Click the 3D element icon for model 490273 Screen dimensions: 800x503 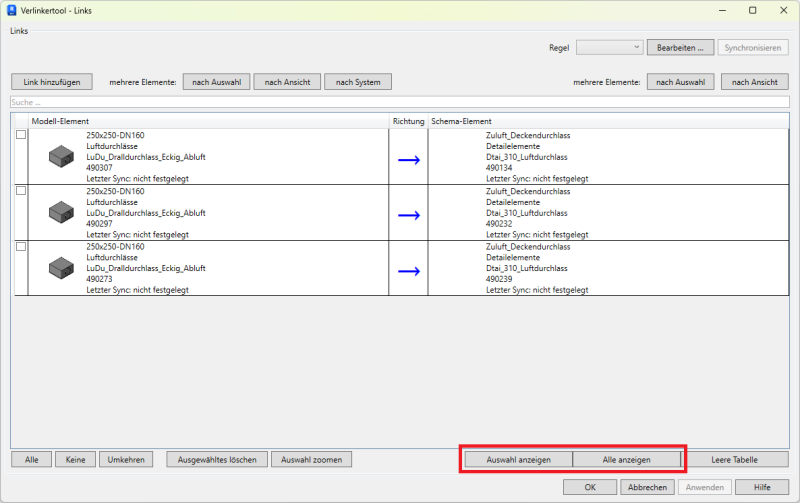point(62,267)
